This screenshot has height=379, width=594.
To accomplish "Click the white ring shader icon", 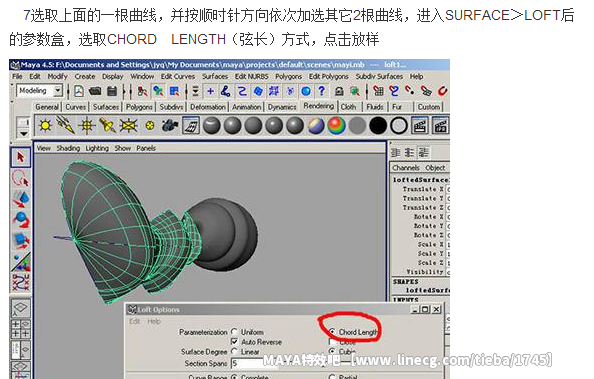I will [399, 126].
